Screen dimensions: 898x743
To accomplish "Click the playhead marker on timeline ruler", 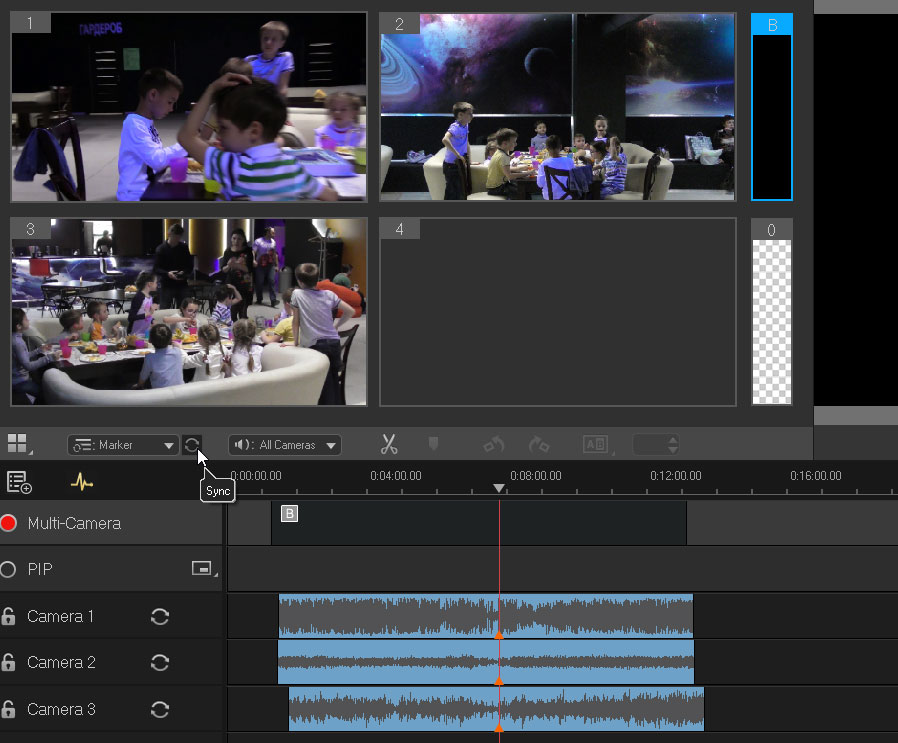I will click(x=499, y=488).
